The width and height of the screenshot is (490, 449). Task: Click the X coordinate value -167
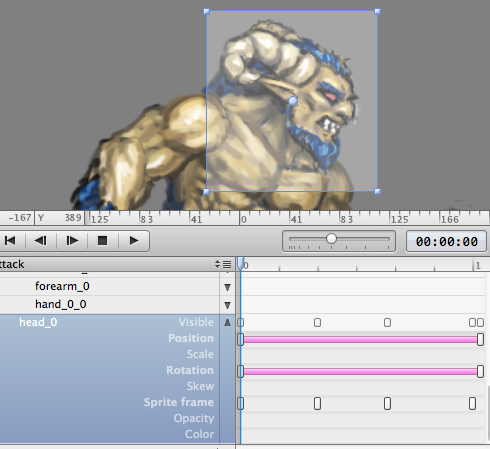[x=20, y=218]
